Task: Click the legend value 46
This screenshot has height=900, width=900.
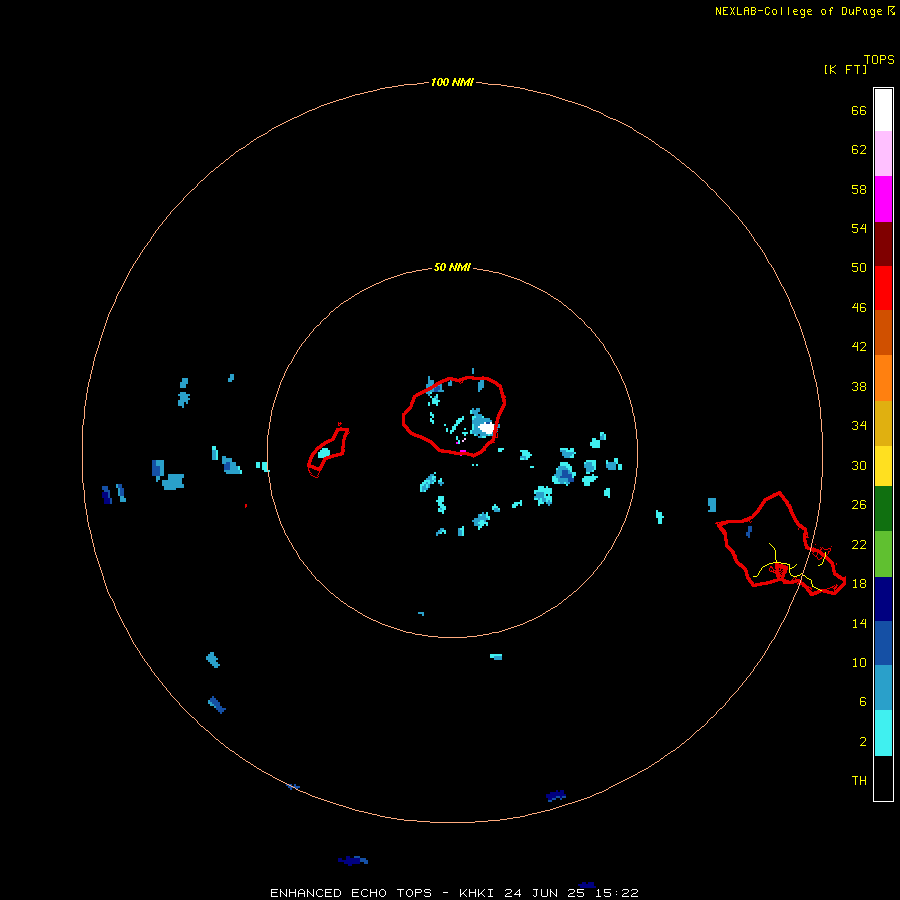Action: click(x=859, y=307)
